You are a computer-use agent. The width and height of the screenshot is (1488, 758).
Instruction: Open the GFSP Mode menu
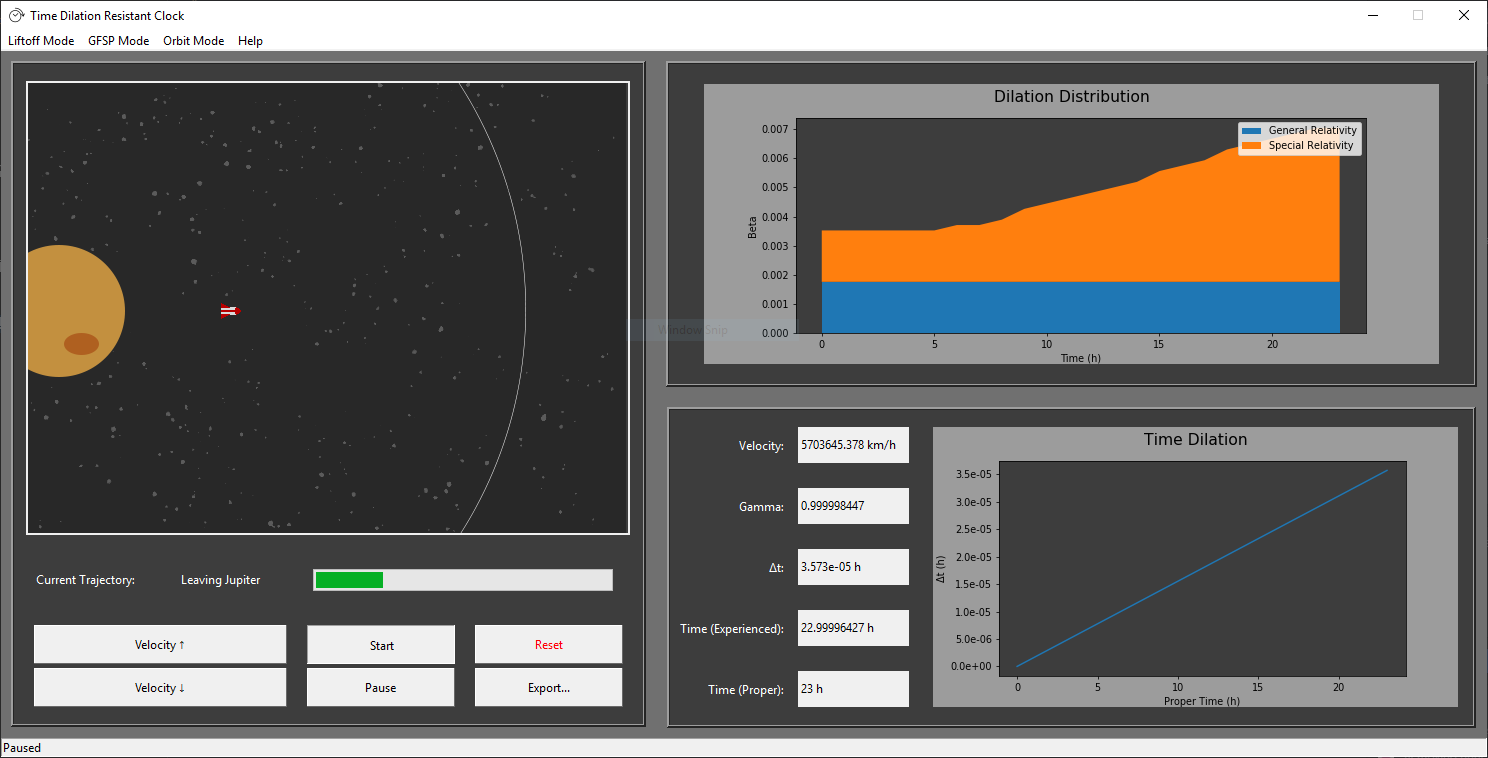click(118, 41)
